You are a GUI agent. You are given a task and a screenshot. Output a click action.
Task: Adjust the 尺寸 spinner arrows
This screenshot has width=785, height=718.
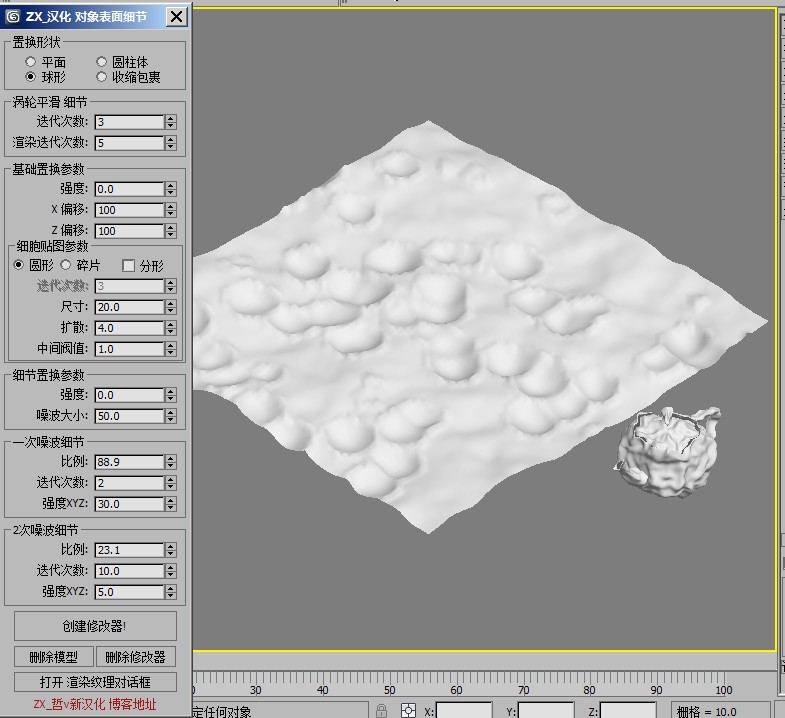(171, 307)
